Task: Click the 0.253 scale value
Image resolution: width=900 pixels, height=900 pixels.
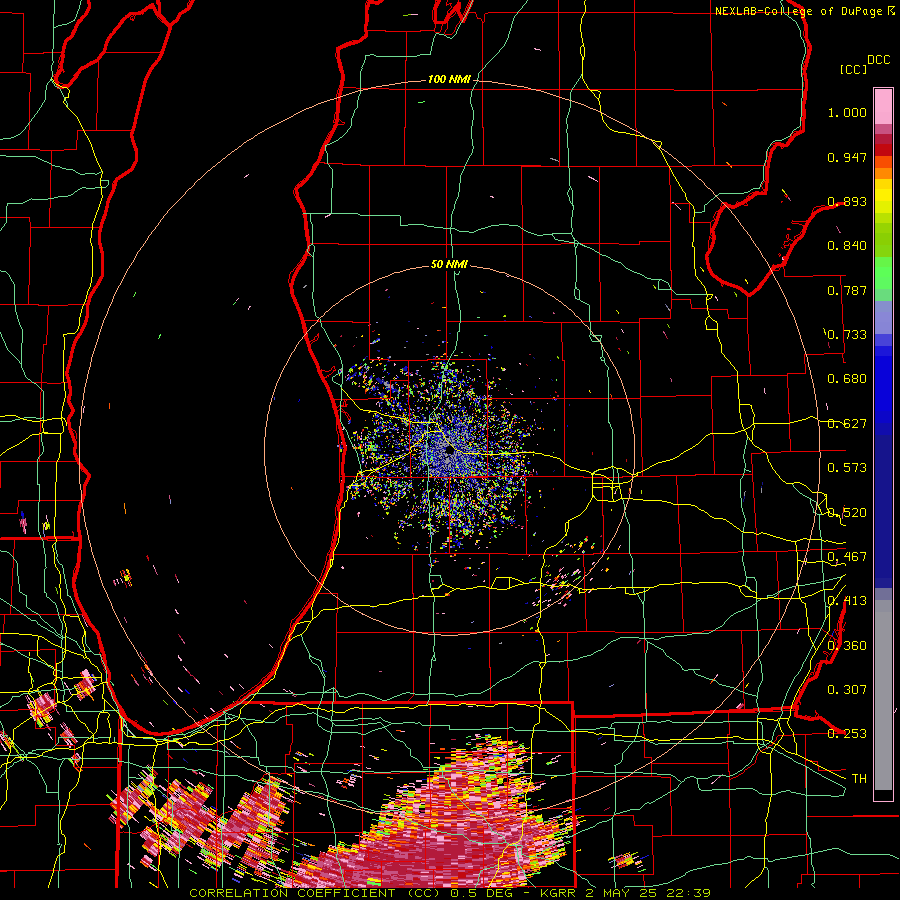Action: 847,734
